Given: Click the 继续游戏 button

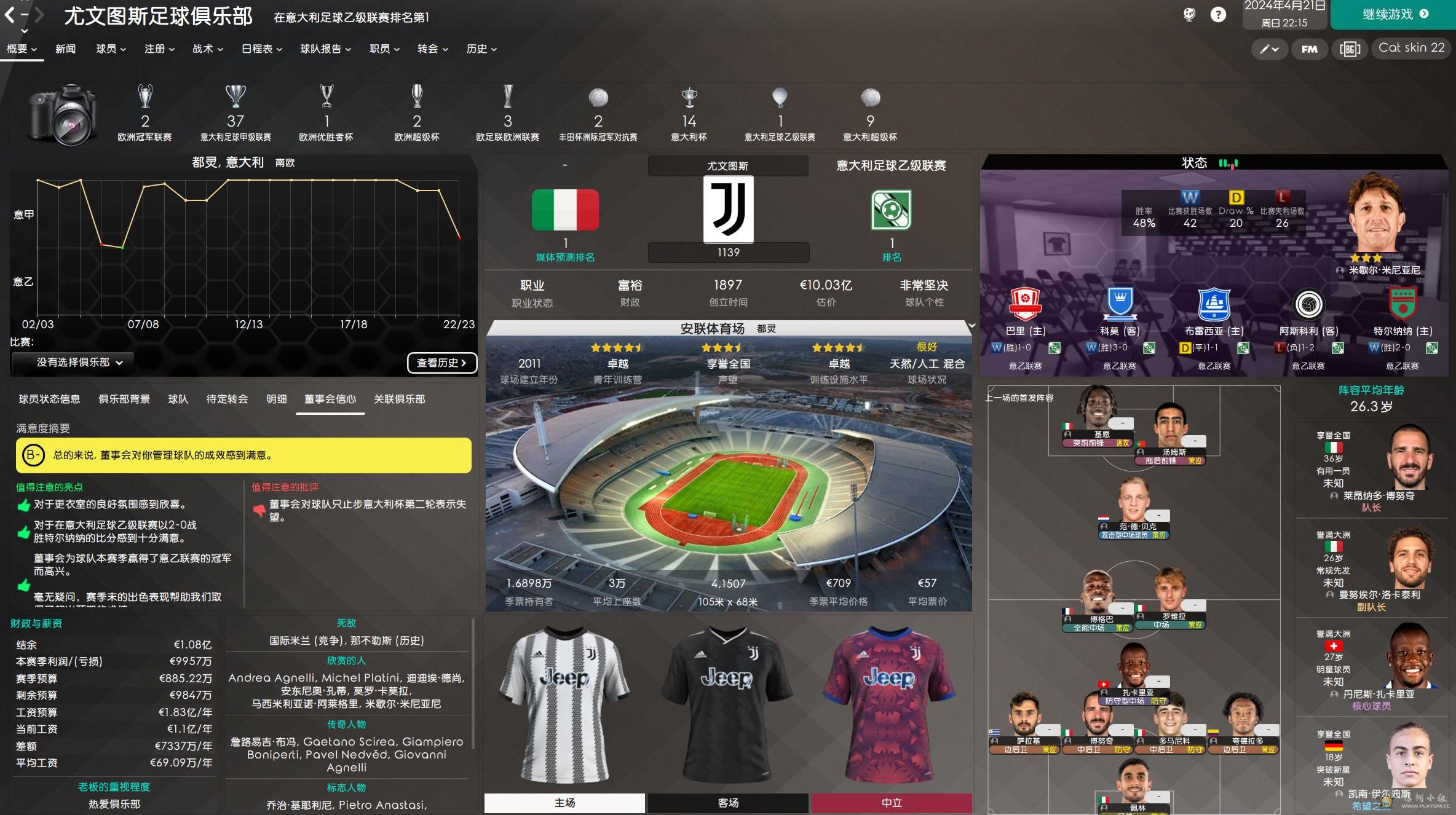Looking at the screenshot, I should [x=1393, y=14].
